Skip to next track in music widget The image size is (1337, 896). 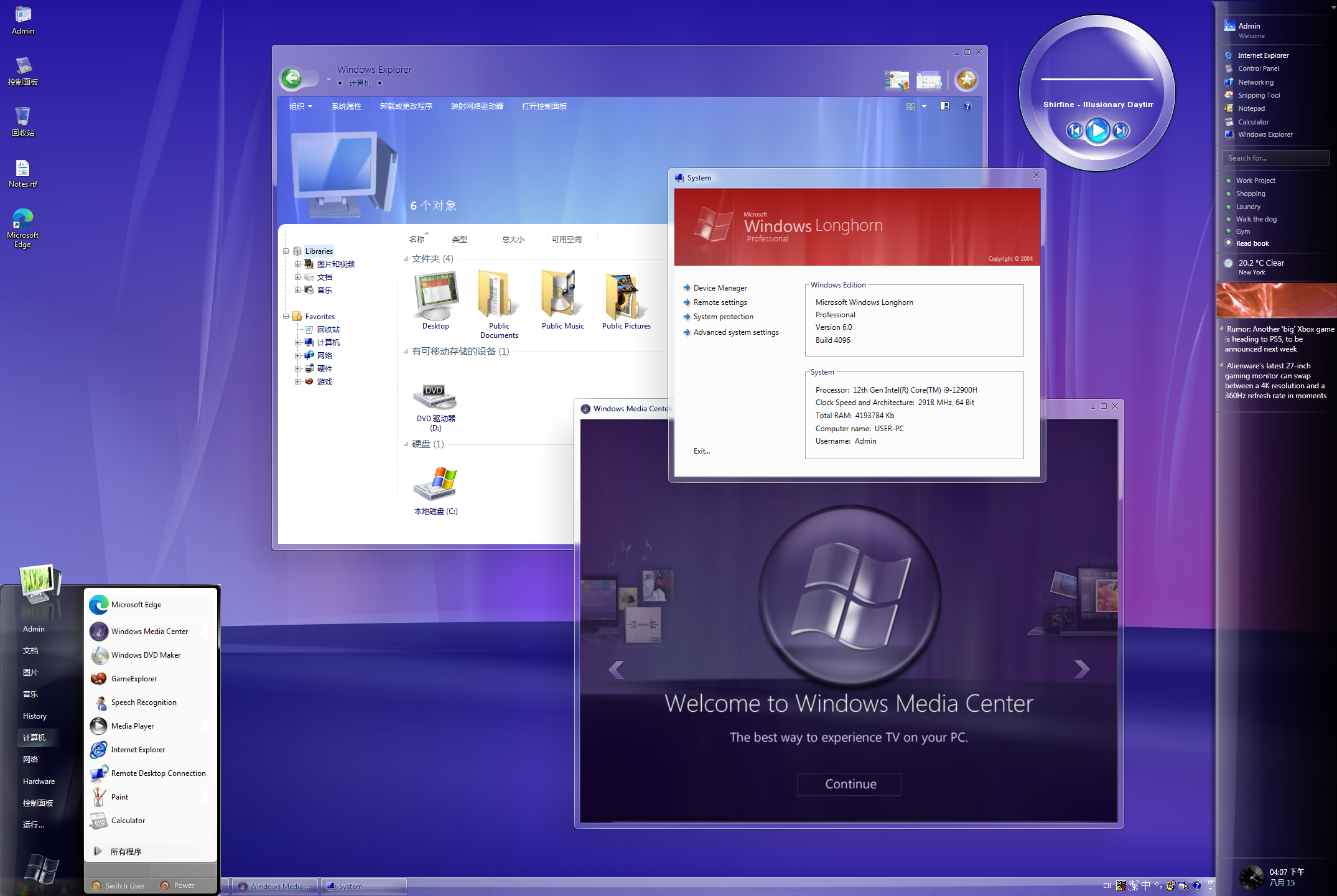tap(1120, 131)
